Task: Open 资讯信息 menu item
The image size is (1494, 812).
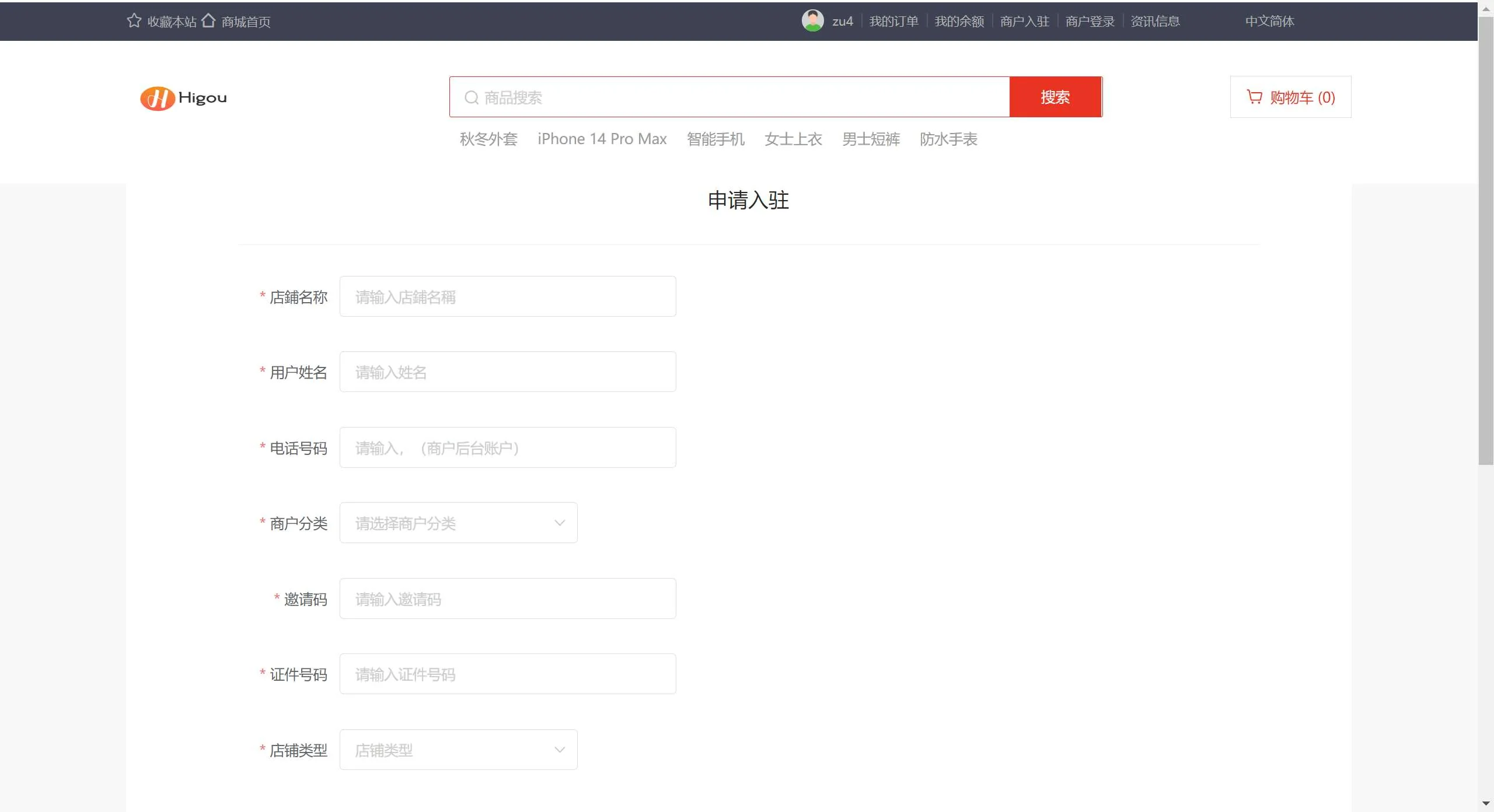Action: [1155, 22]
